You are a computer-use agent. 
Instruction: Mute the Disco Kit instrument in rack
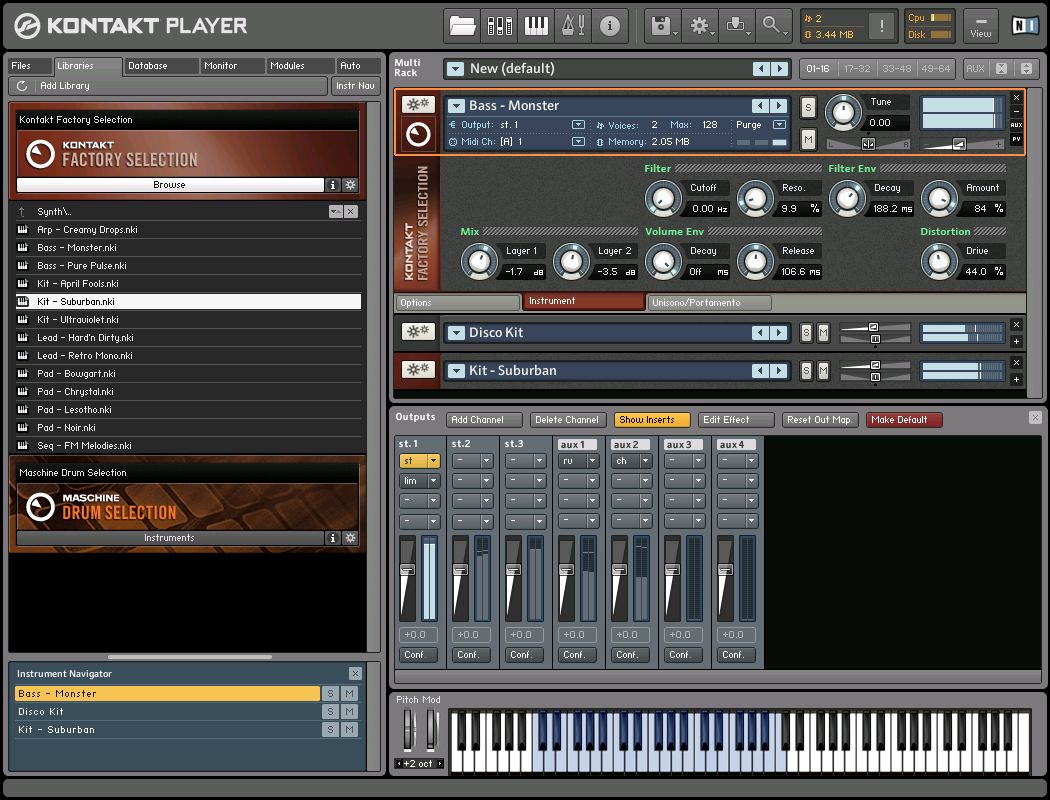coord(823,333)
